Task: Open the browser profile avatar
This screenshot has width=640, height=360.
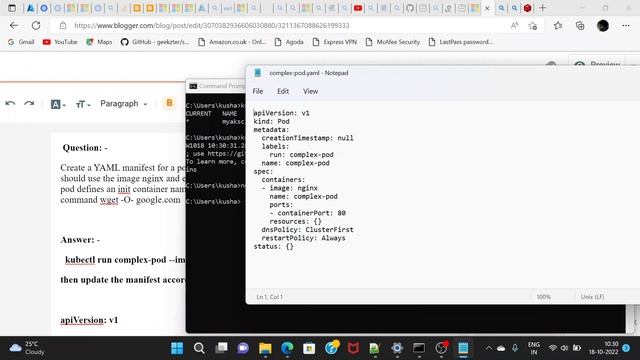Action: pyautogui.click(x=603, y=26)
